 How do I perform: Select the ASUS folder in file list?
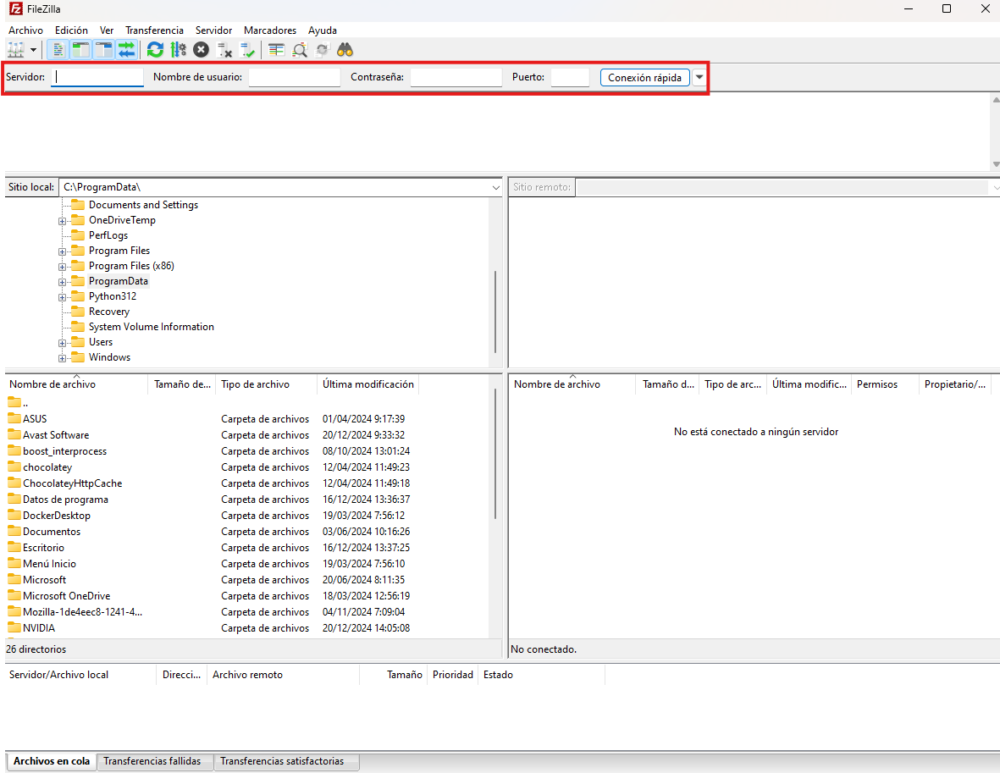[34, 419]
